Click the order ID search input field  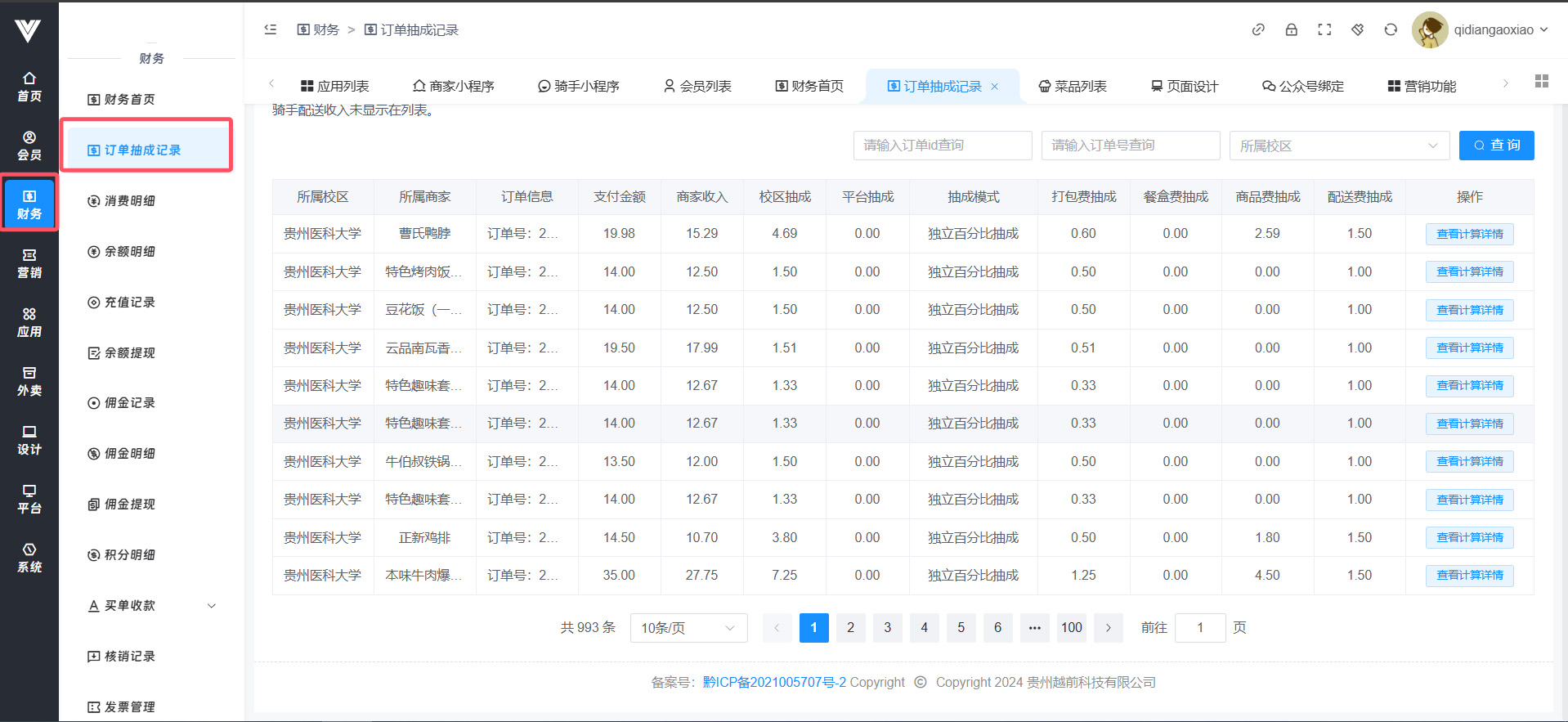(x=942, y=146)
